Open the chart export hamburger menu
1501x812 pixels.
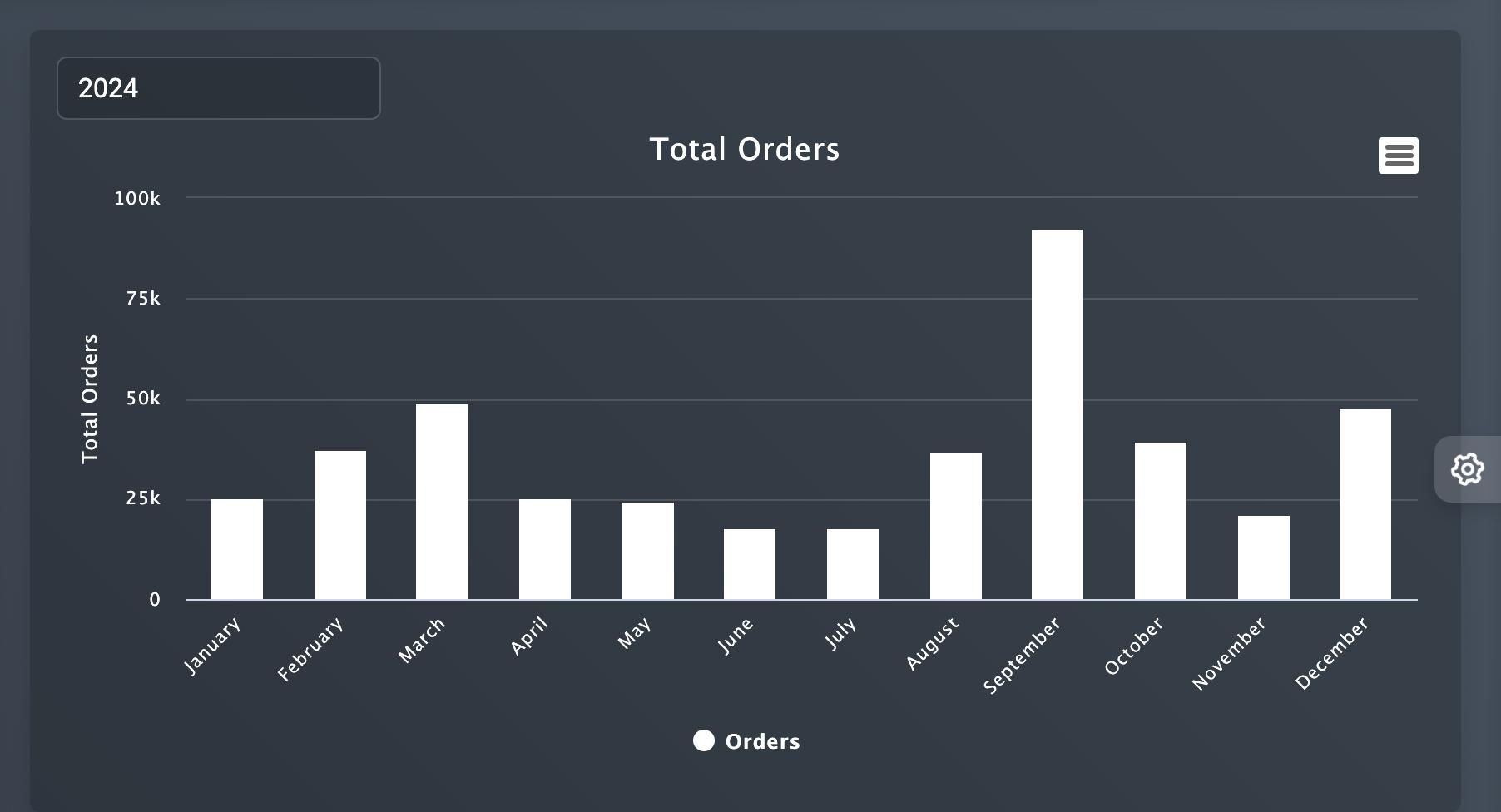point(1399,155)
